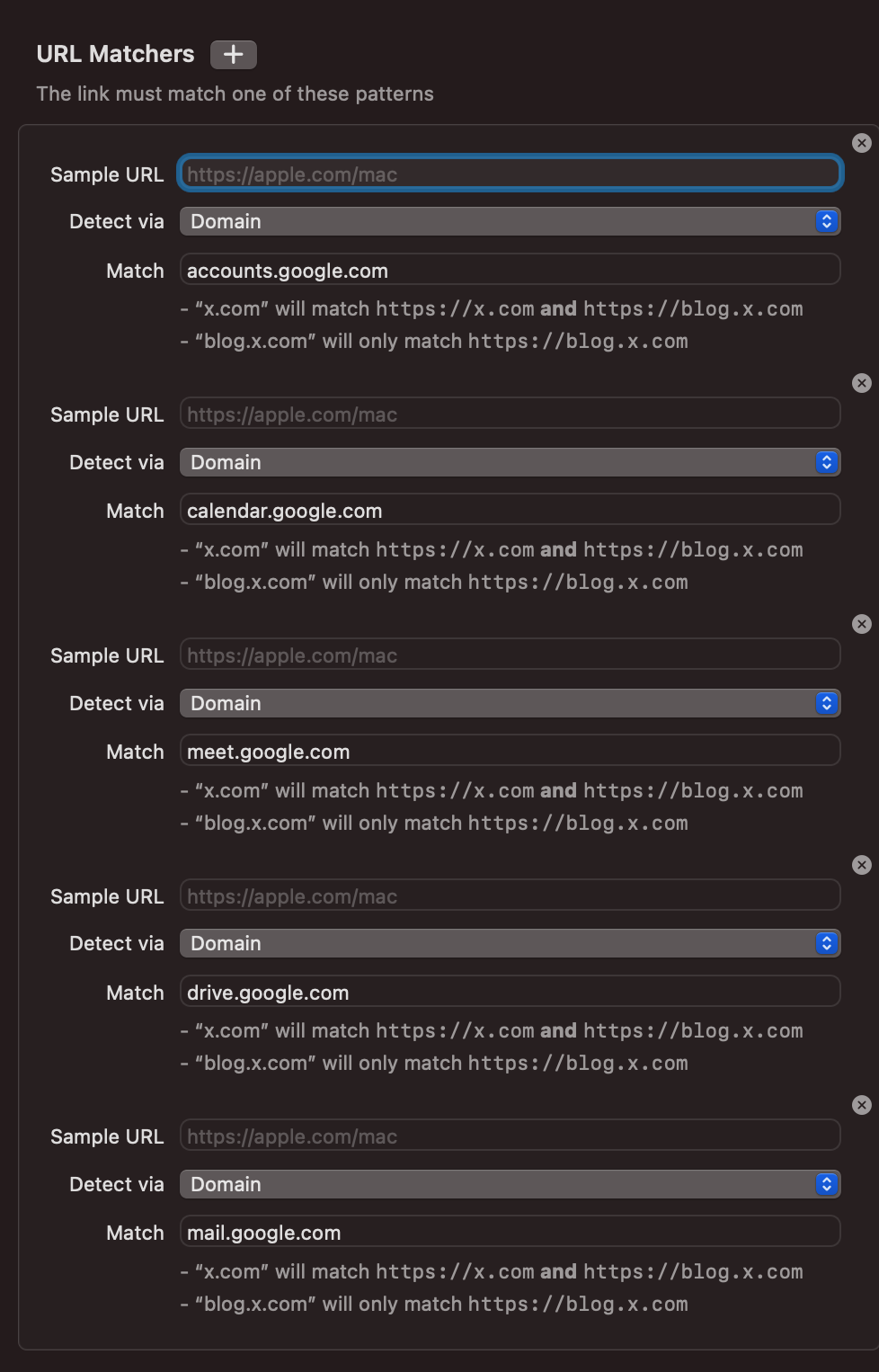The width and height of the screenshot is (879, 1372).
Task: Focus Sample URL field above calendar.google.com
Action: click(510, 414)
